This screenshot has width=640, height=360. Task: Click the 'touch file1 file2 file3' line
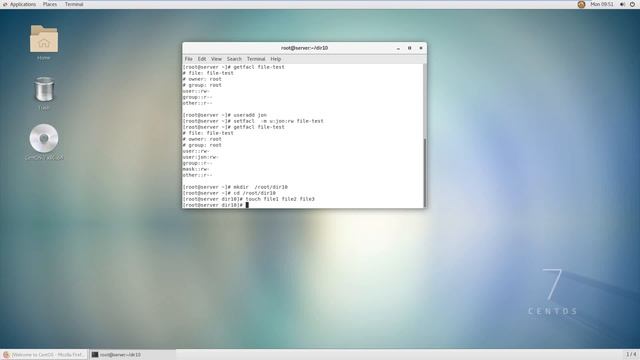248,199
